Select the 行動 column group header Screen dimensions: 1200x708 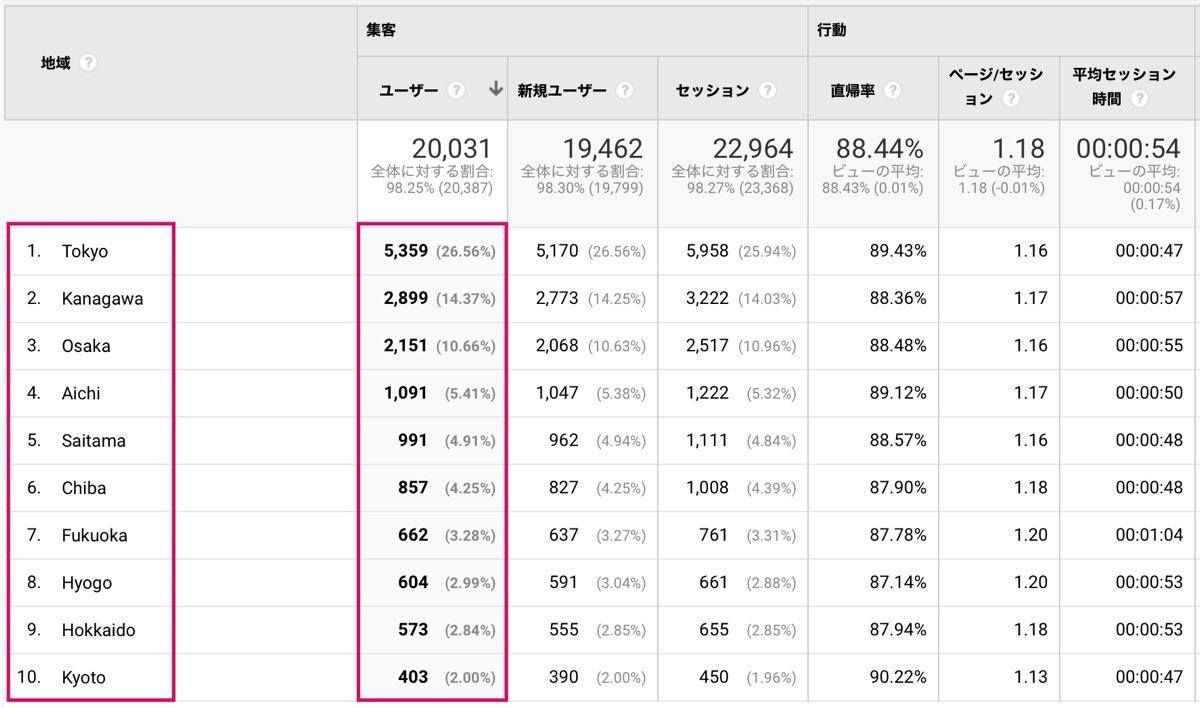point(831,30)
